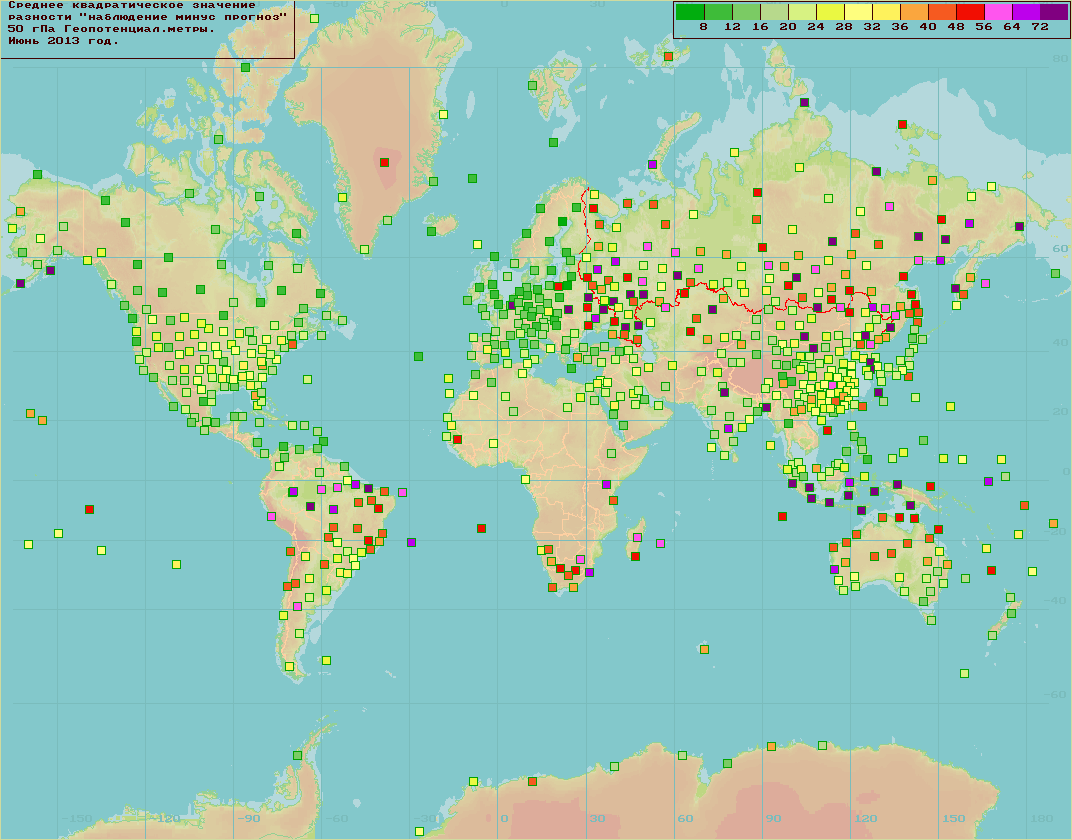Select lone red marker in the central Pacific

click(x=89, y=509)
